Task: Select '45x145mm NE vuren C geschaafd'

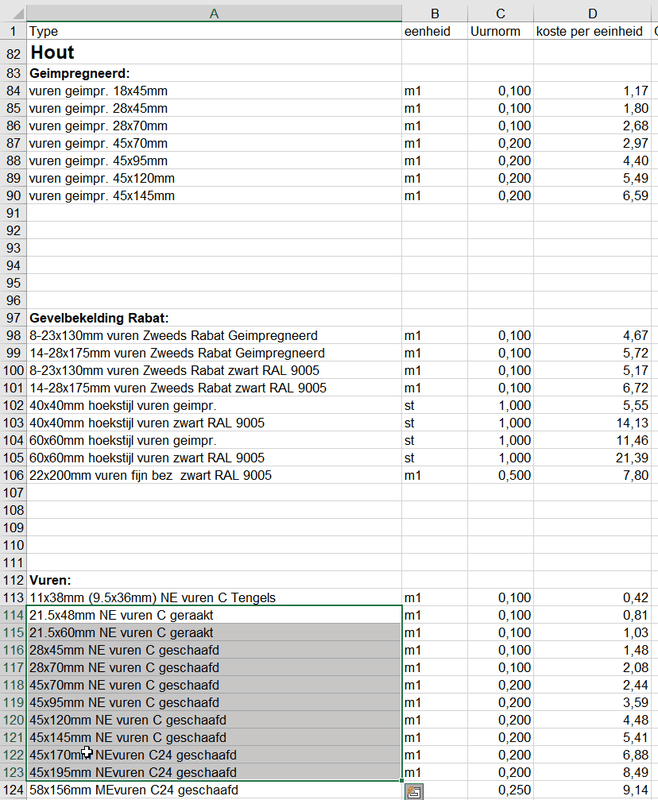Action: click(x=214, y=737)
